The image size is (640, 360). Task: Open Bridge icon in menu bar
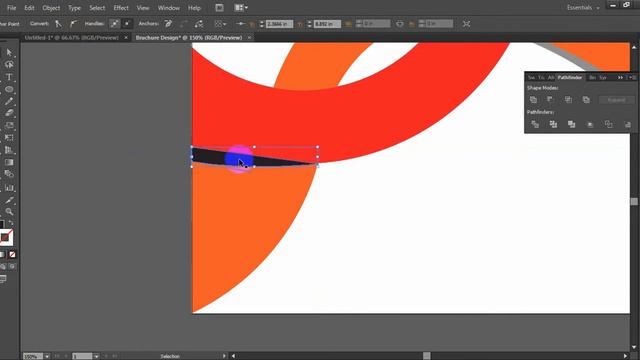[219, 7]
